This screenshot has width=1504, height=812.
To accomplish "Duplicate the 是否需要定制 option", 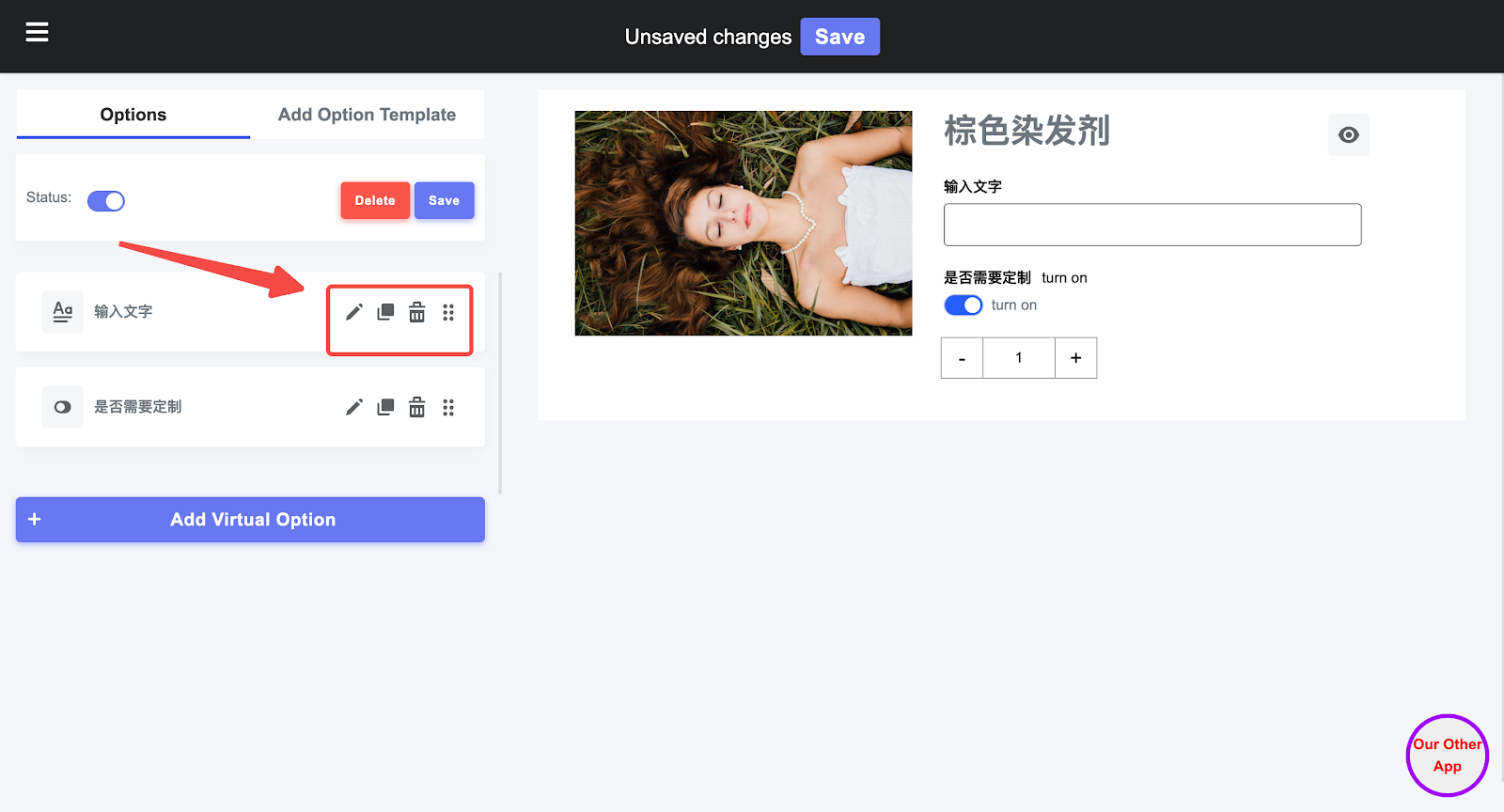I will click(x=385, y=407).
